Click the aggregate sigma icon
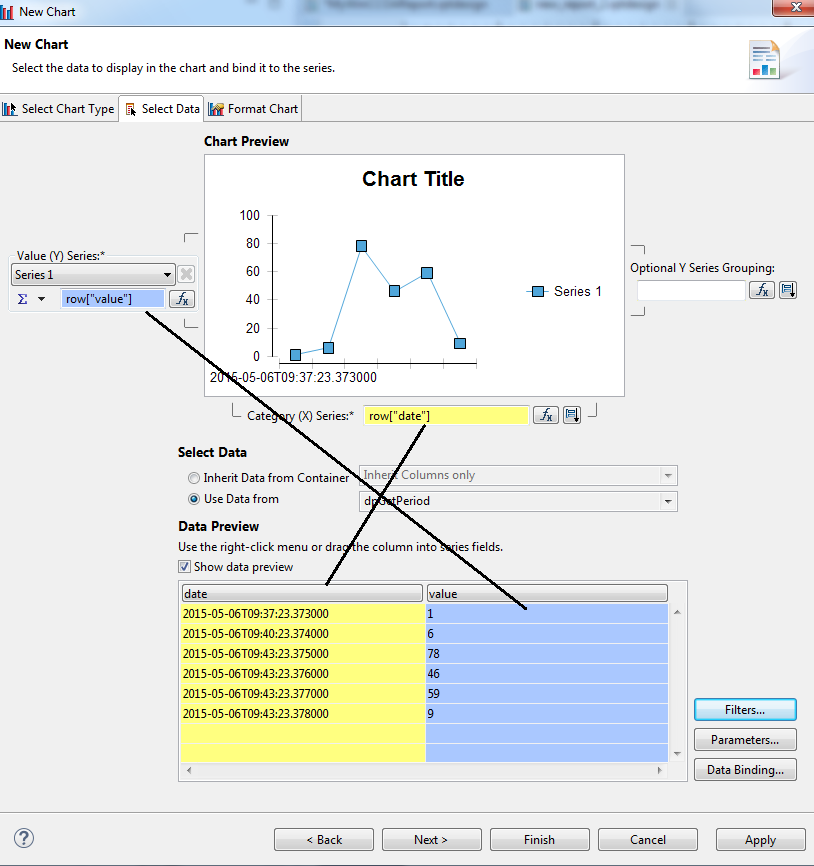The width and height of the screenshot is (814, 866). click(23, 299)
